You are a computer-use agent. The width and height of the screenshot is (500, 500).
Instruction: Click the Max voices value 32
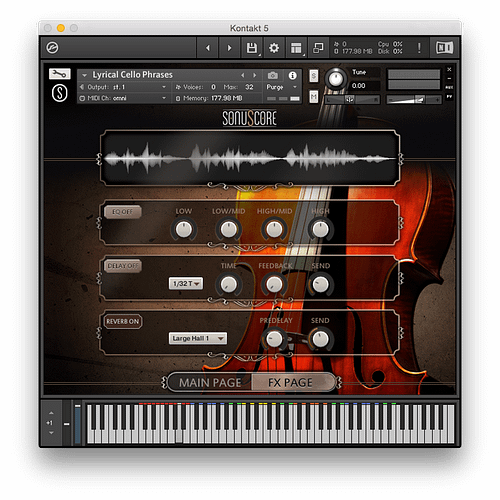[x=249, y=87]
